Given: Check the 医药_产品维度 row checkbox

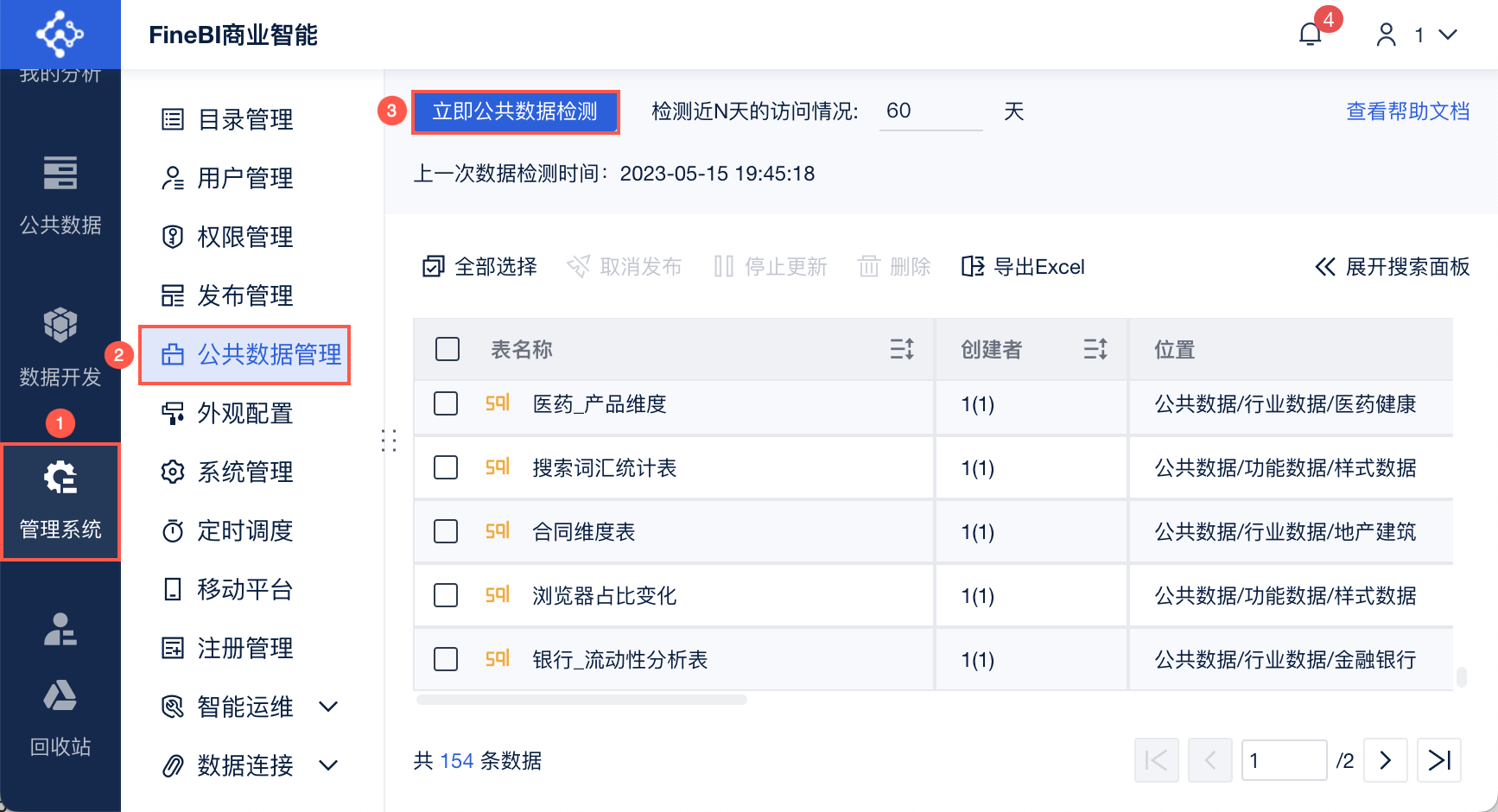Looking at the screenshot, I should click(446, 403).
